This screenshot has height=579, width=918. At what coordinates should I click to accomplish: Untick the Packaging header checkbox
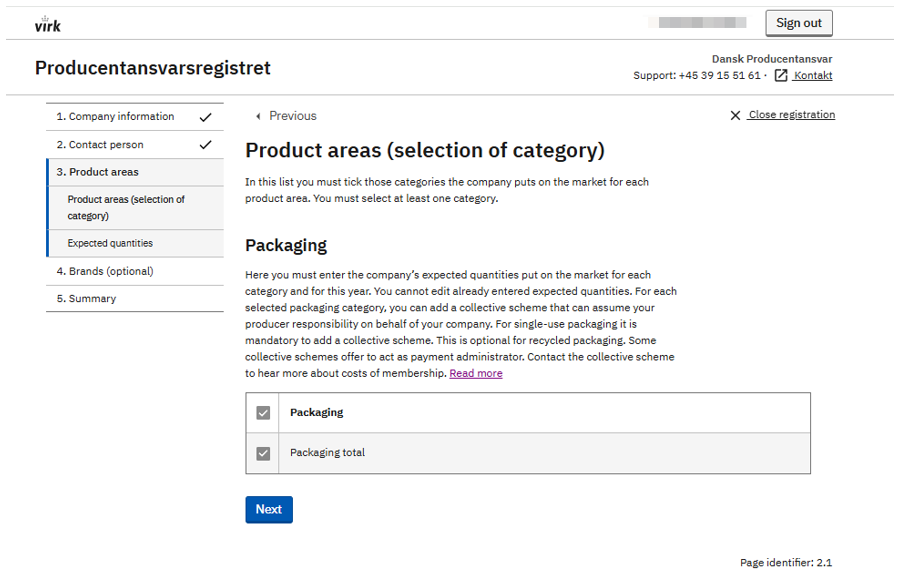click(x=264, y=413)
